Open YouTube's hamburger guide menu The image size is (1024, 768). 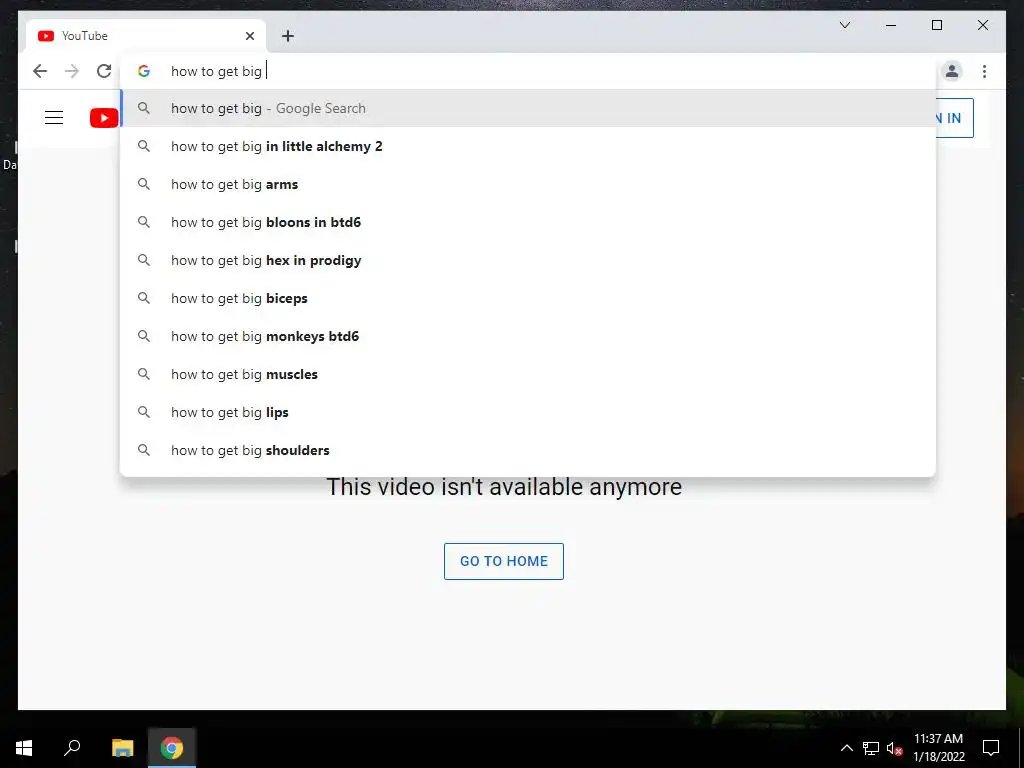[x=54, y=118]
